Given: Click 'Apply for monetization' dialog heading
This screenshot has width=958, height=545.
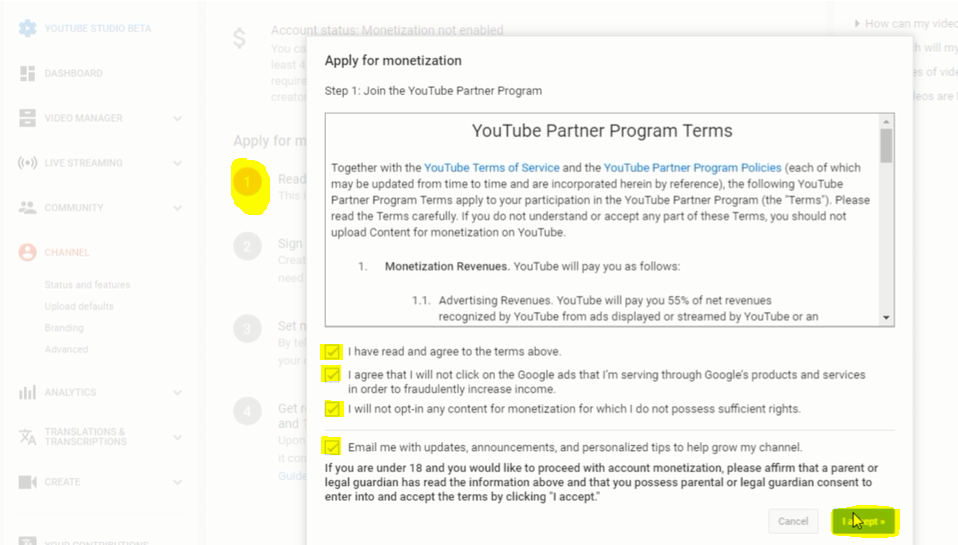Looking at the screenshot, I should [x=393, y=60].
